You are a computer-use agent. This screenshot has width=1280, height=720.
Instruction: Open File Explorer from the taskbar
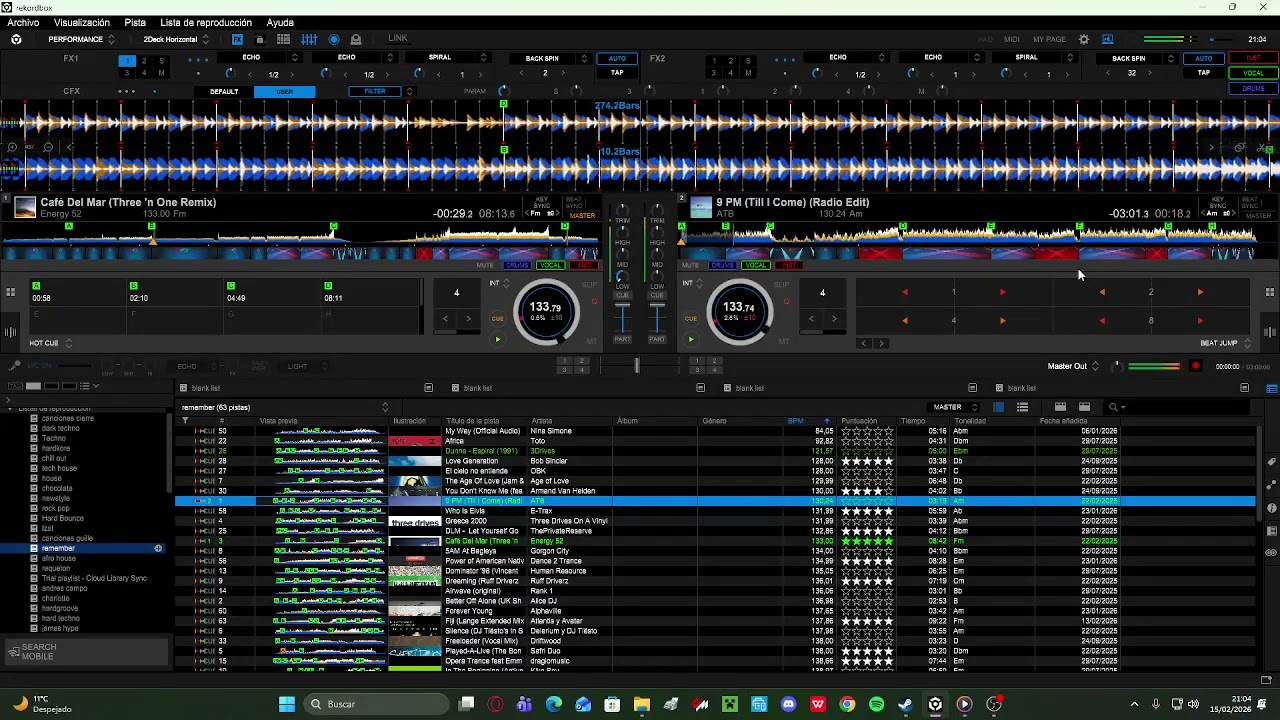point(641,704)
